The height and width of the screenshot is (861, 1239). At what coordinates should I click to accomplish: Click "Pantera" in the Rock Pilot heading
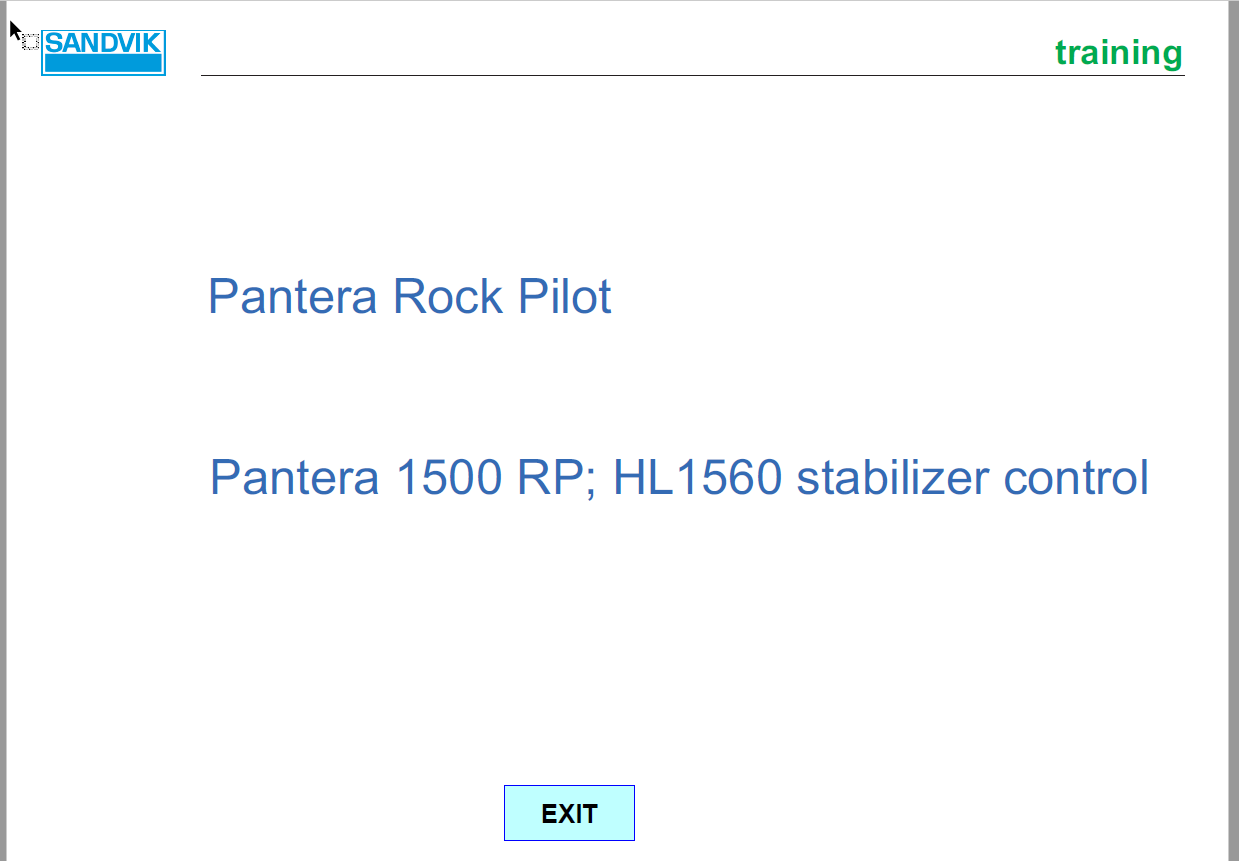(x=293, y=297)
